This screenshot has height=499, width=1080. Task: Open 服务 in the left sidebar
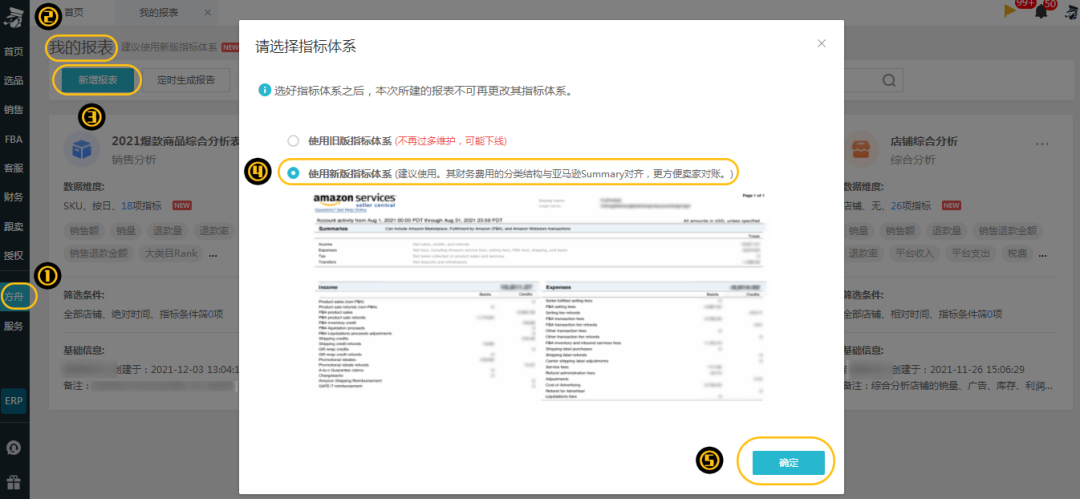(x=14, y=326)
